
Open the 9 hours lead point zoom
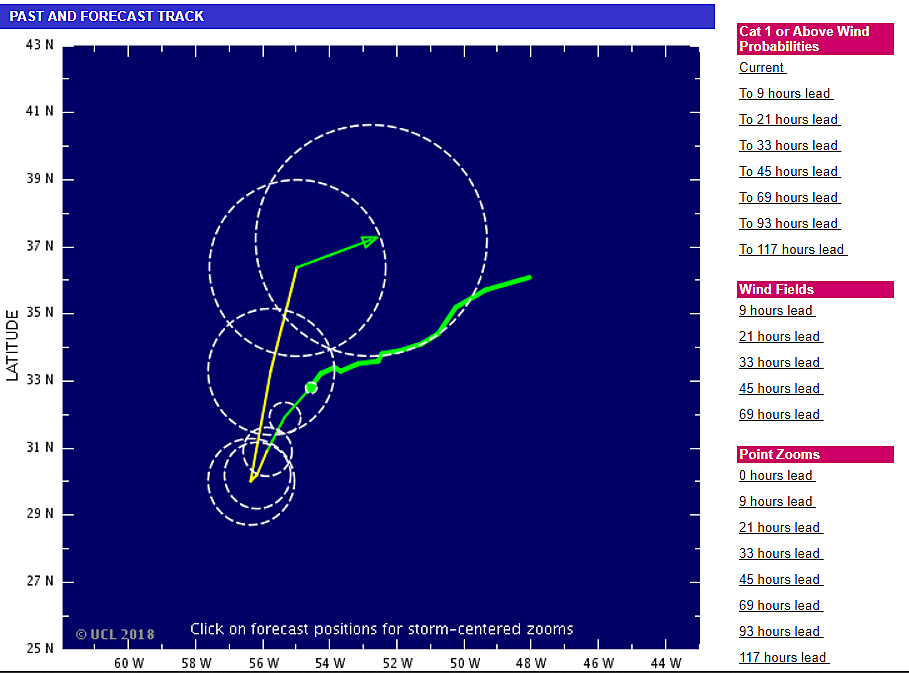(x=776, y=502)
